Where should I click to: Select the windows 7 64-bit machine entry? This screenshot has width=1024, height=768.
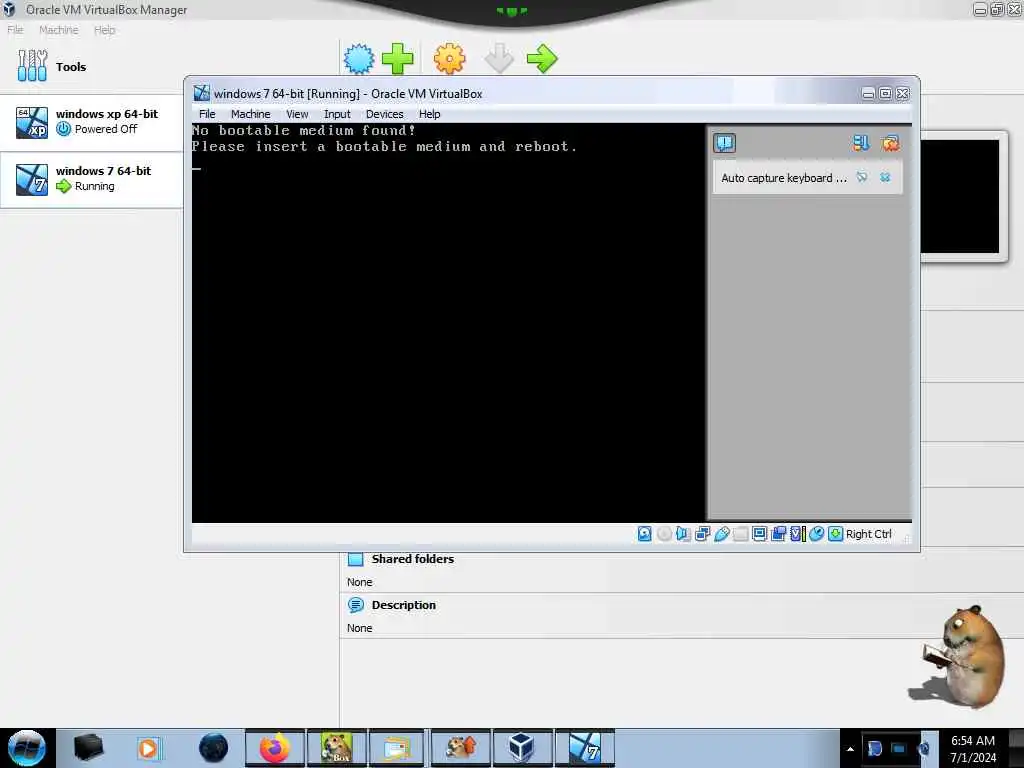click(x=91, y=179)
